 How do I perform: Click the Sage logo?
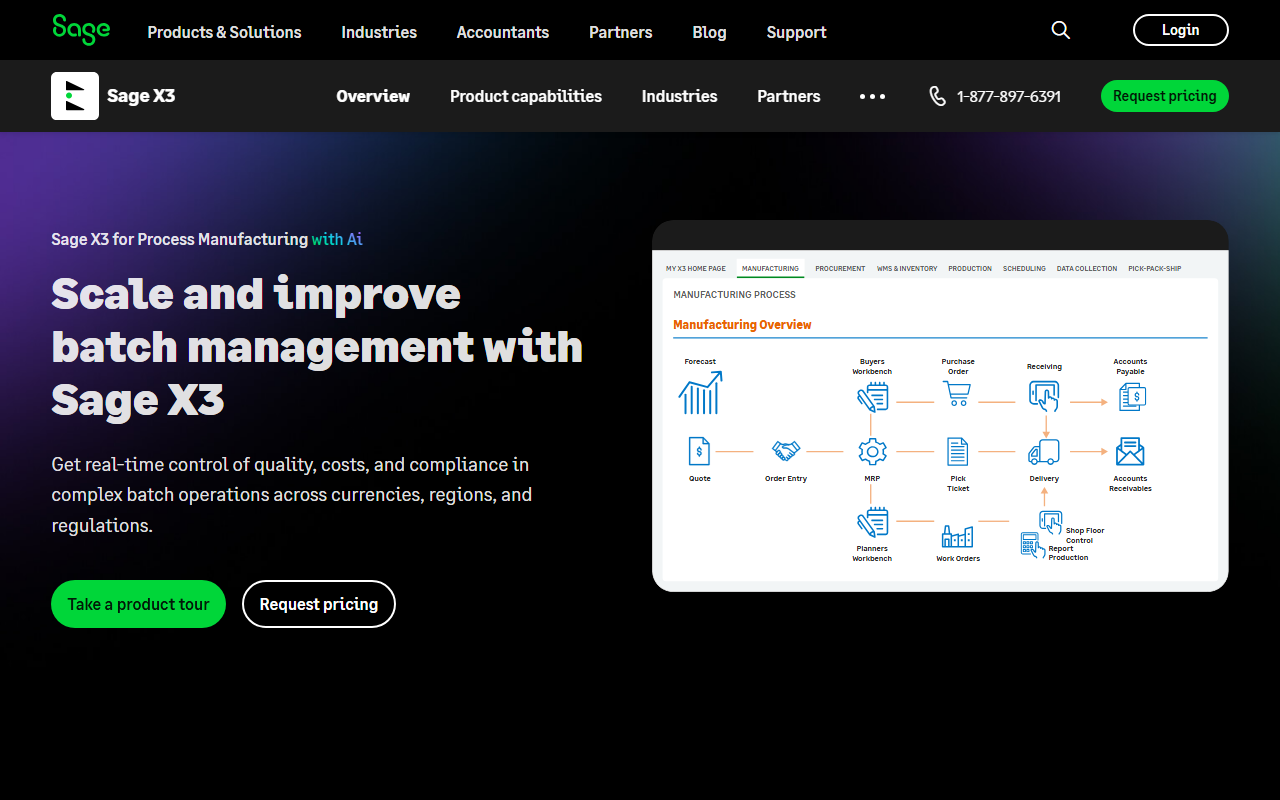pos(81,30)
